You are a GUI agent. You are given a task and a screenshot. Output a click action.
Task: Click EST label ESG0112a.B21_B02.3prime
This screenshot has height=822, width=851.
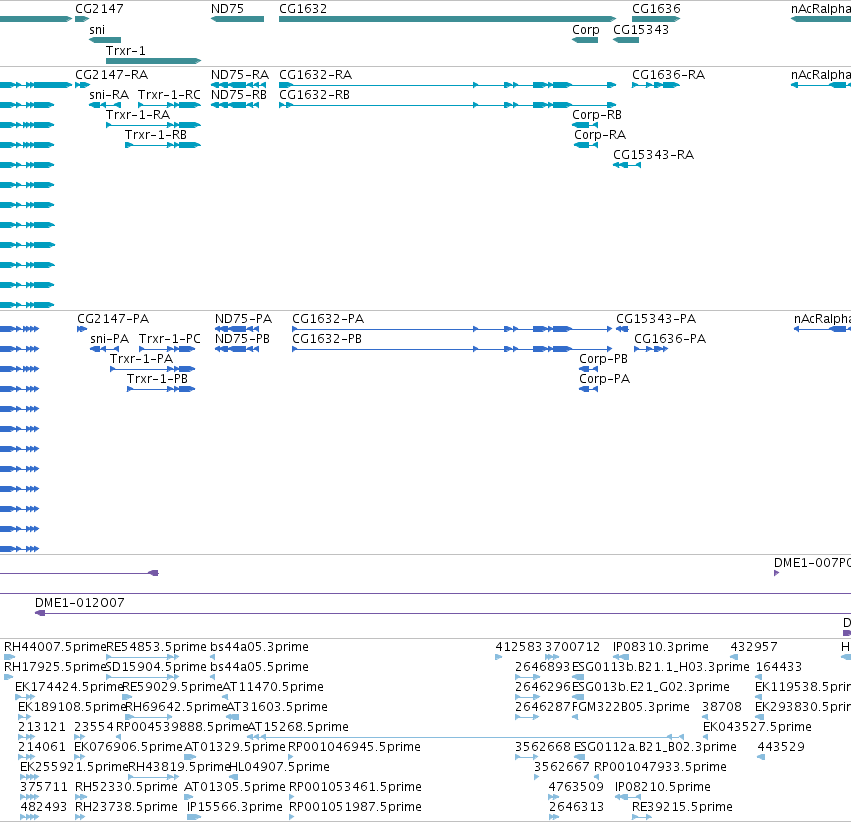click(x=655, y=747)
